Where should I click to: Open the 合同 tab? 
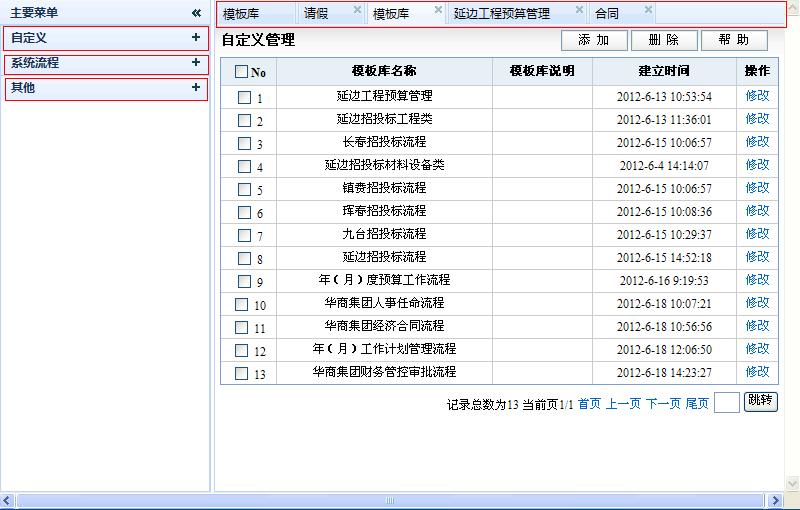tap(607, 14)
